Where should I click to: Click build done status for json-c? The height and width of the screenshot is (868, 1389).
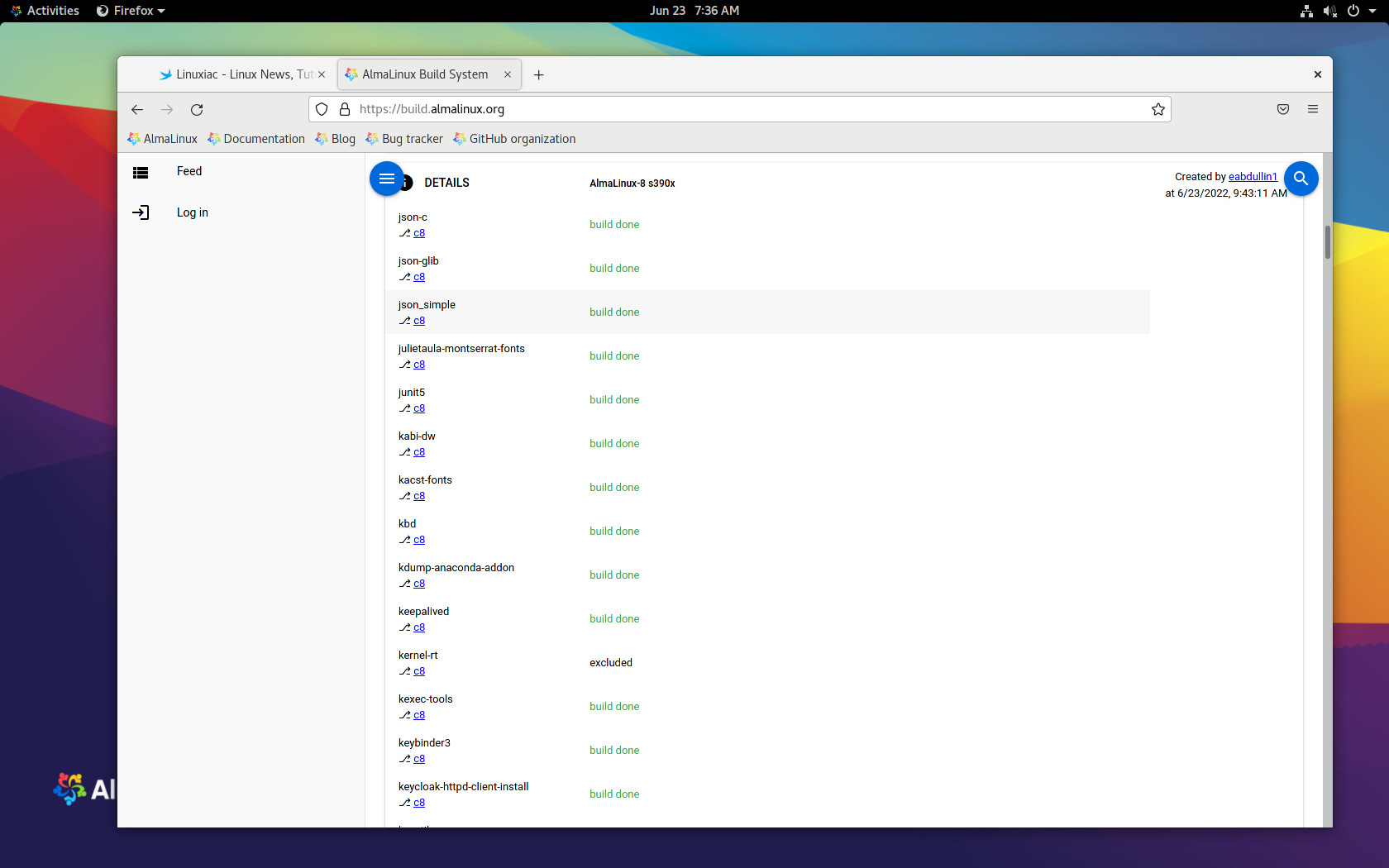614,225
